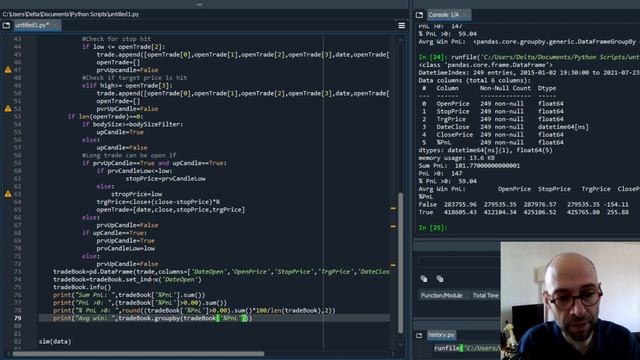Open the editor pane options hamburger menu

tap(402, 26)
